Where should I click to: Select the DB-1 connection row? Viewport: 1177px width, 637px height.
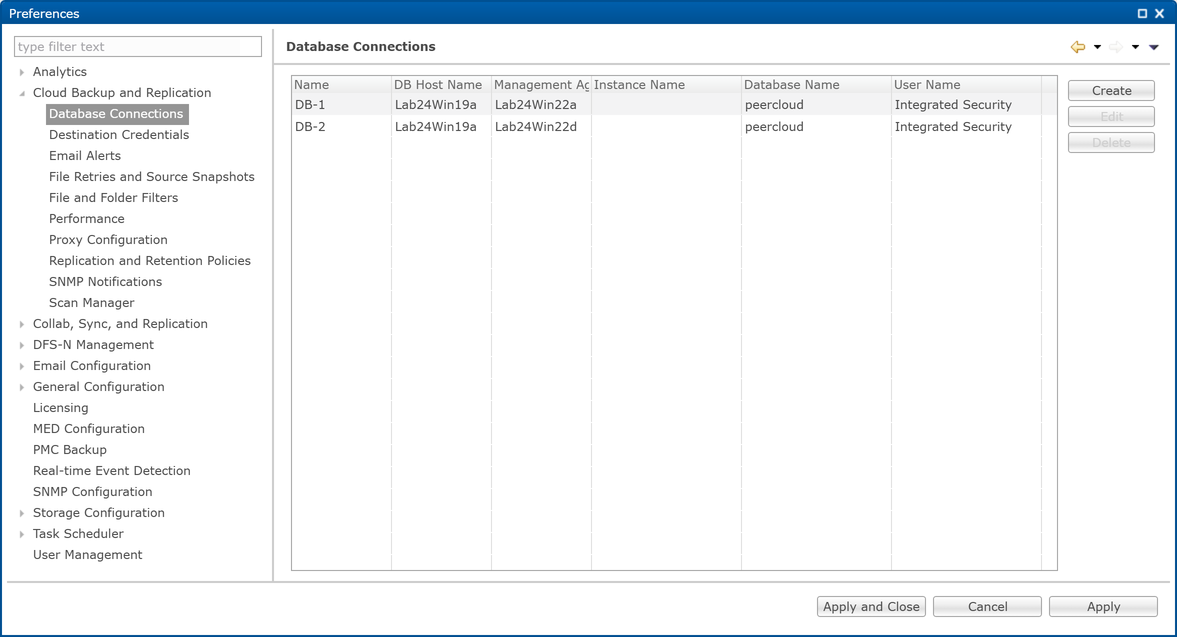click(674, 105)
